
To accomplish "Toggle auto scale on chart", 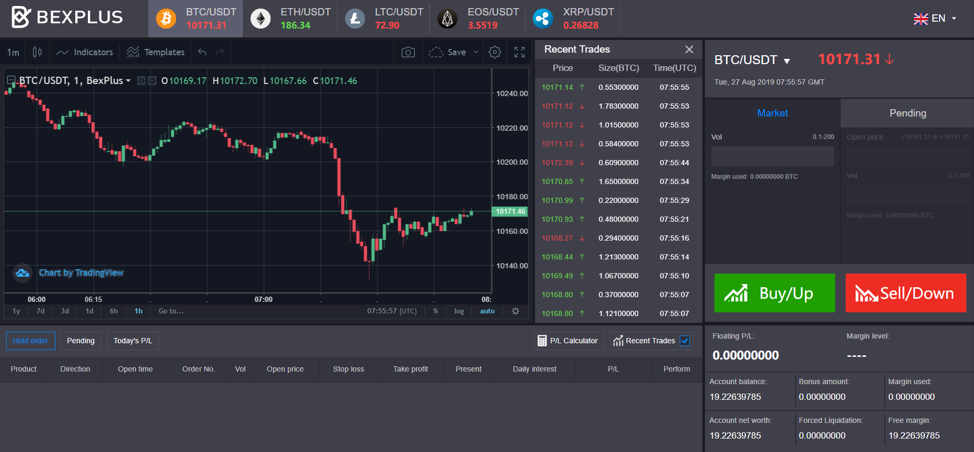I will [487, 311].
